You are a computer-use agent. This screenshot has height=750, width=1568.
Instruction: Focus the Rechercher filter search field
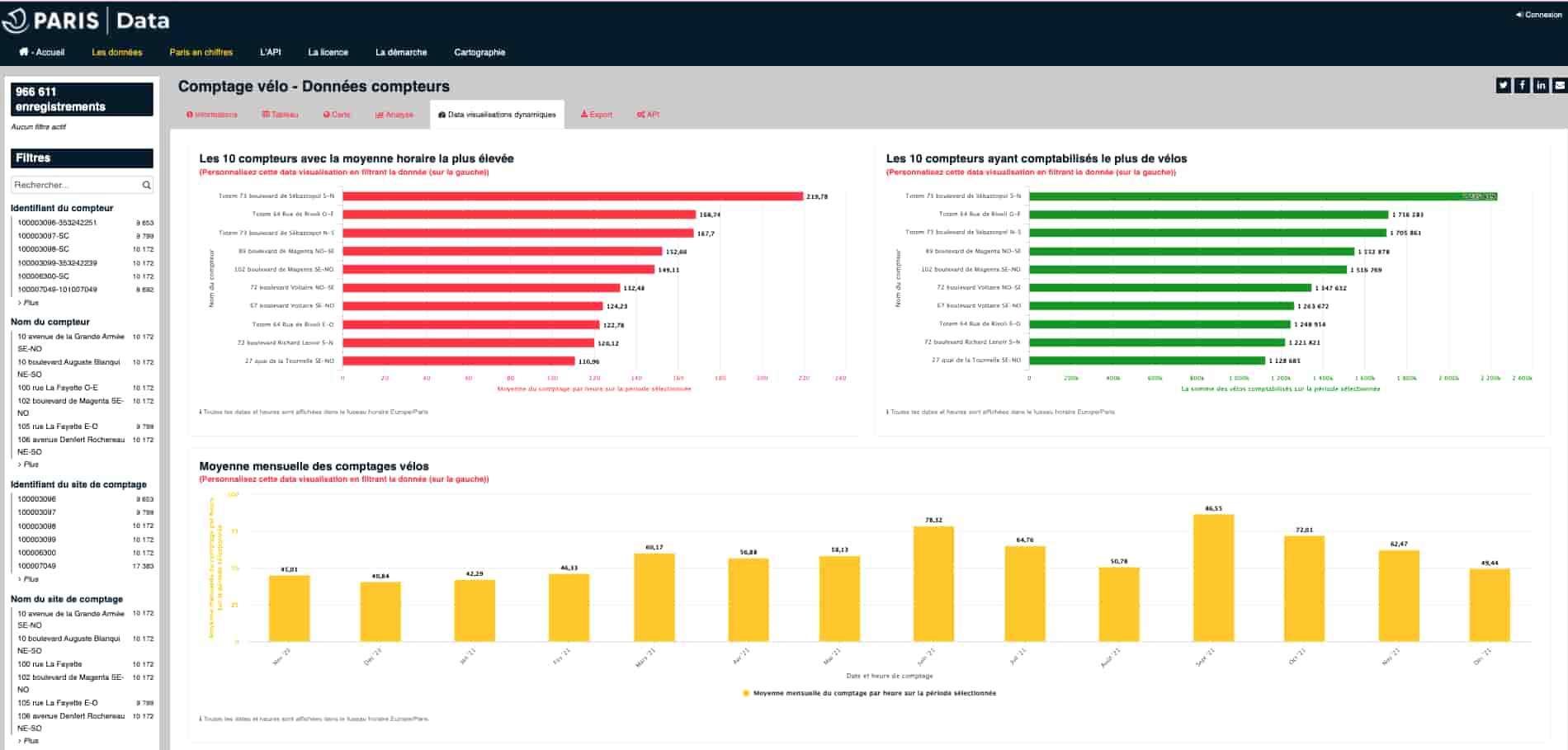click(74, 185)
